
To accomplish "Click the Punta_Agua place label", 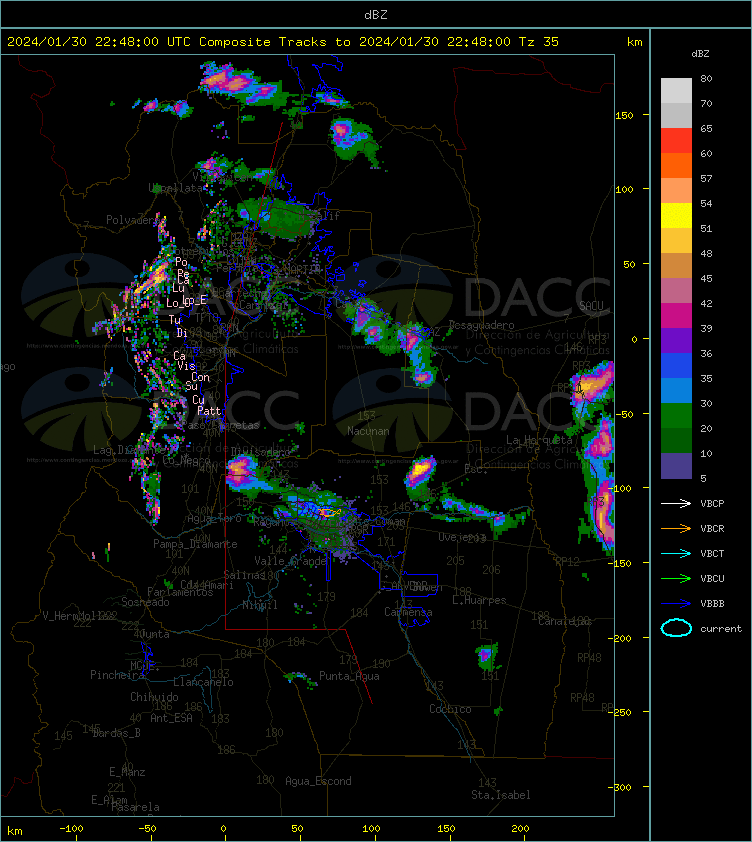I will pos(349,676).
